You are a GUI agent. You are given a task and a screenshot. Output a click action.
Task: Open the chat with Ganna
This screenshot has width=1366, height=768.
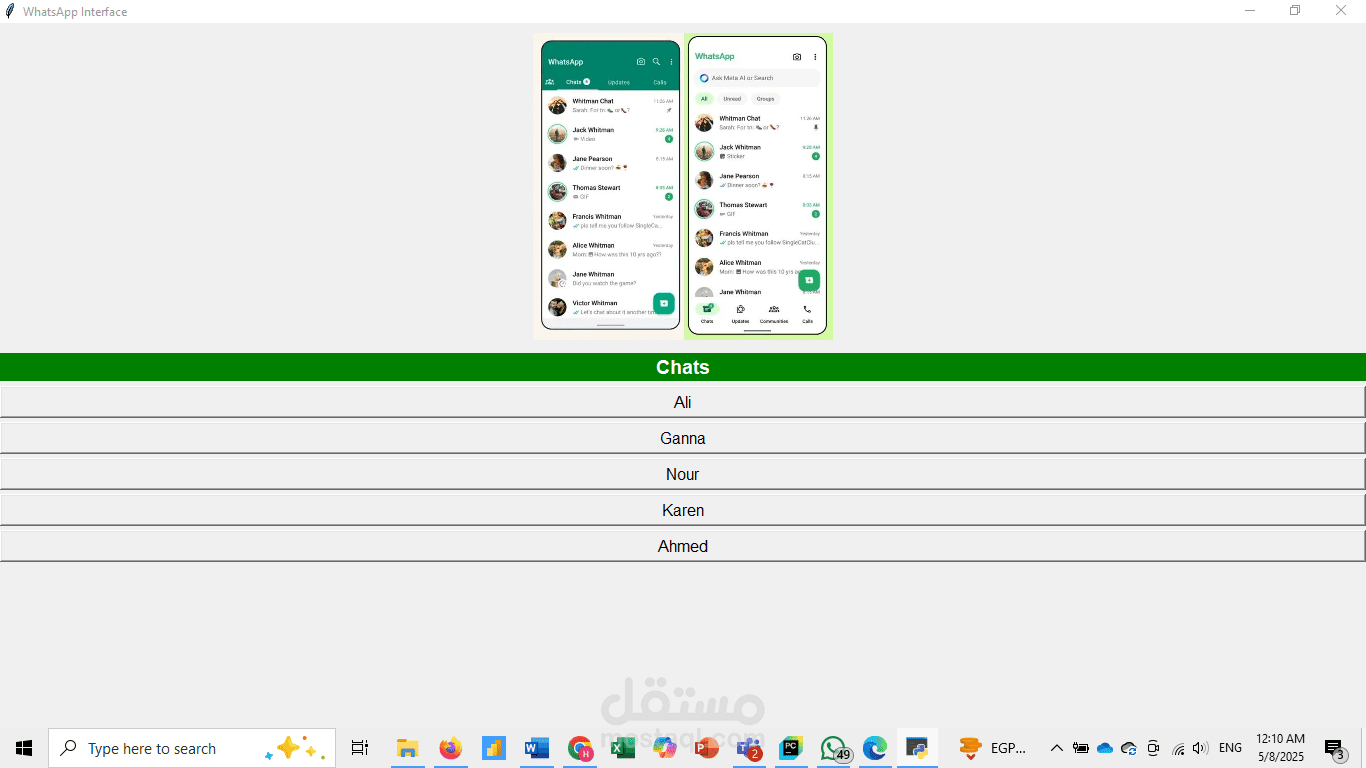tap(683, 438)
